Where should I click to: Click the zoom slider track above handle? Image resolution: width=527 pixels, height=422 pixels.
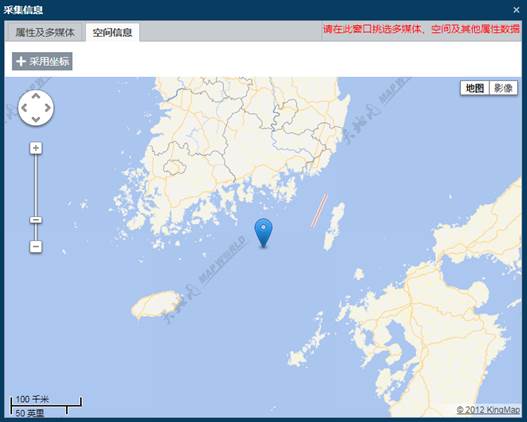click(x=36, y=185)
